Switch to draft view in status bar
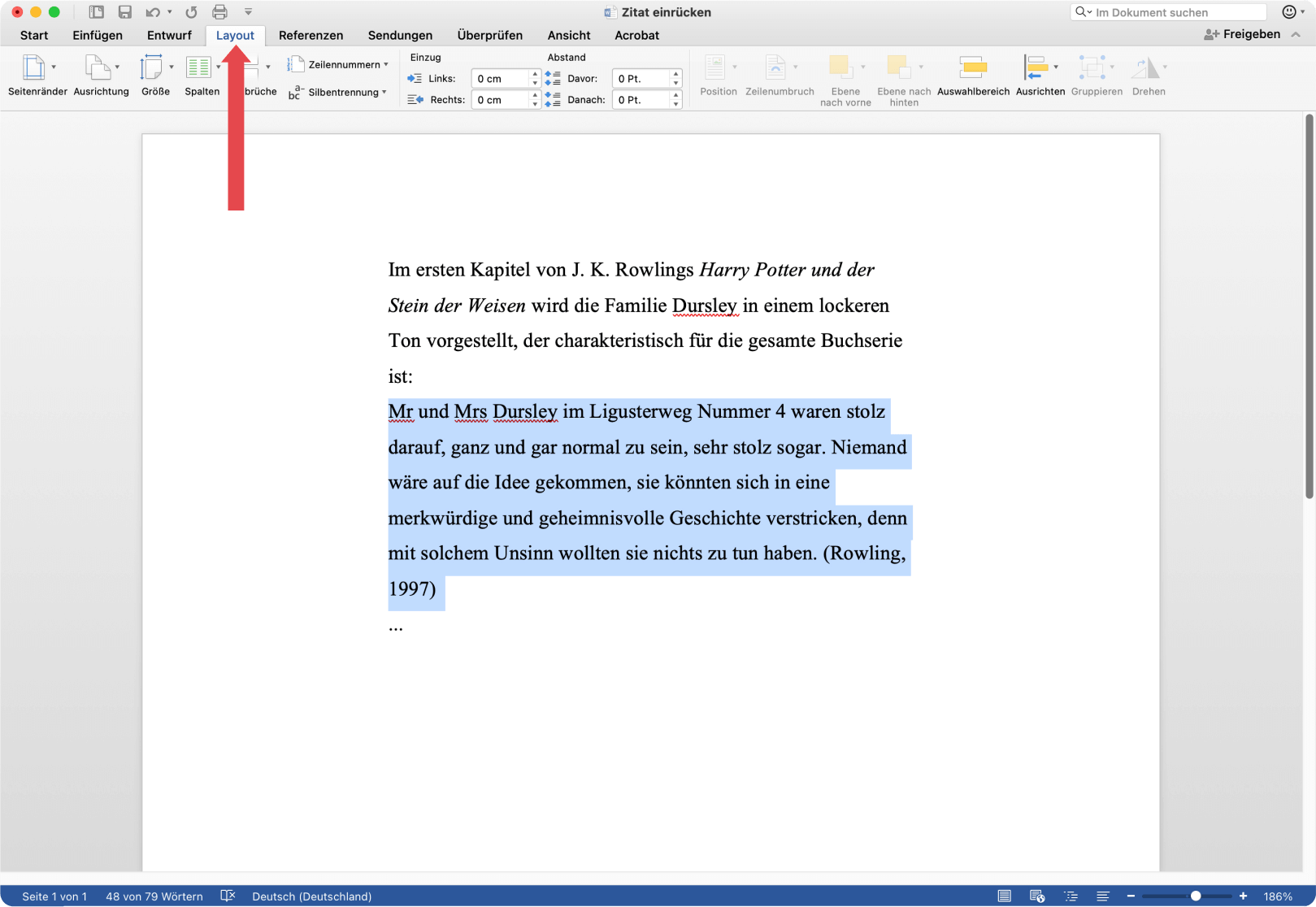This screenshot has height=907, width=1316. [x=1103, y=896]
